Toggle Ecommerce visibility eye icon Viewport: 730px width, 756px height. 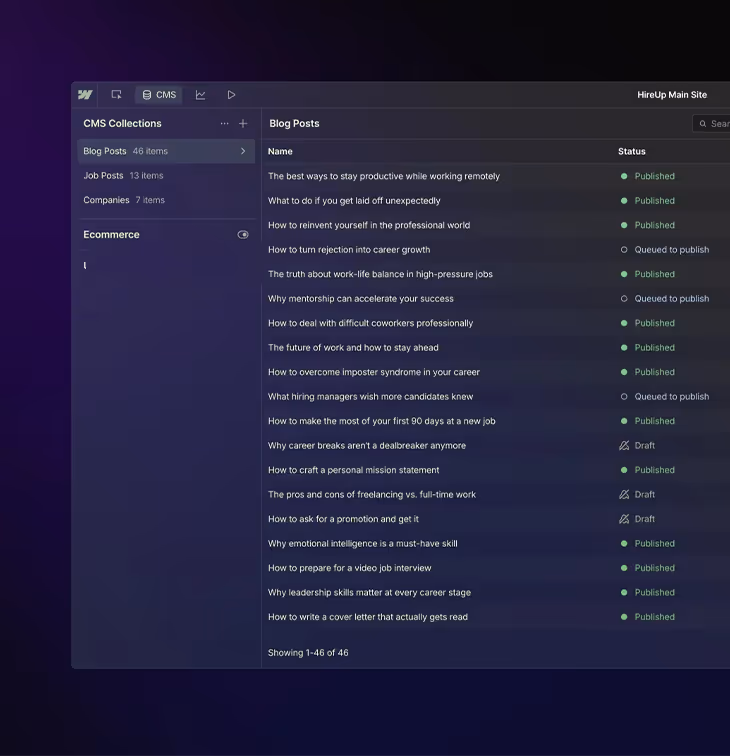243,235
